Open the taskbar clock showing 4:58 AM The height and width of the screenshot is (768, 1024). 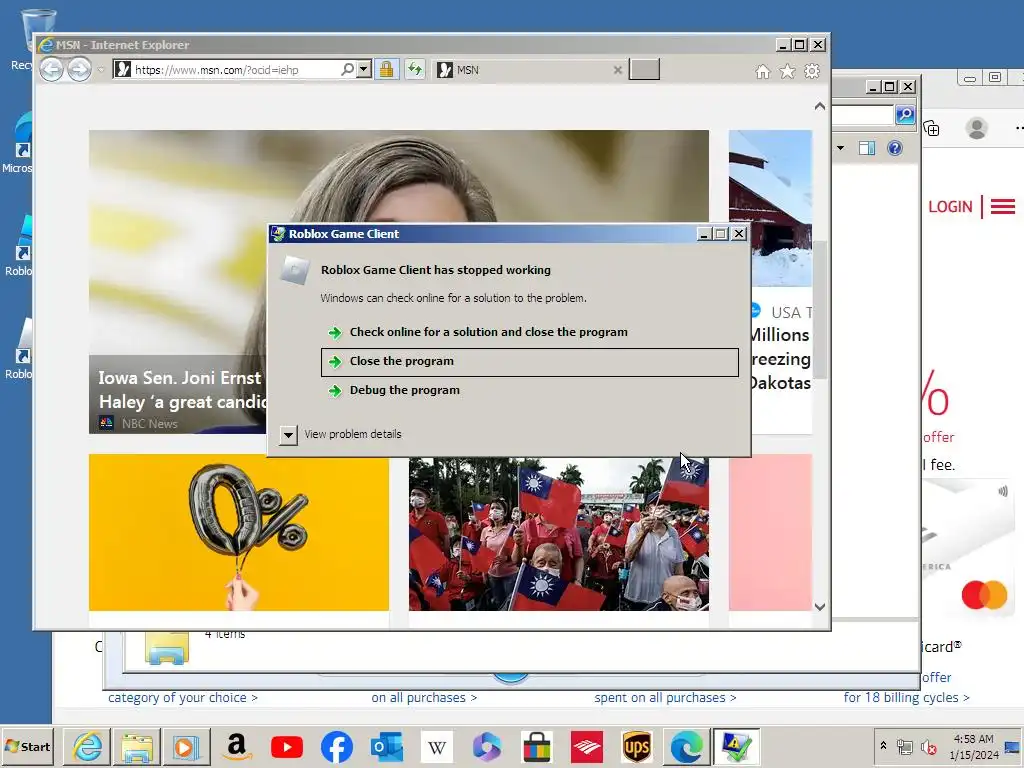[x=974, y=746]
